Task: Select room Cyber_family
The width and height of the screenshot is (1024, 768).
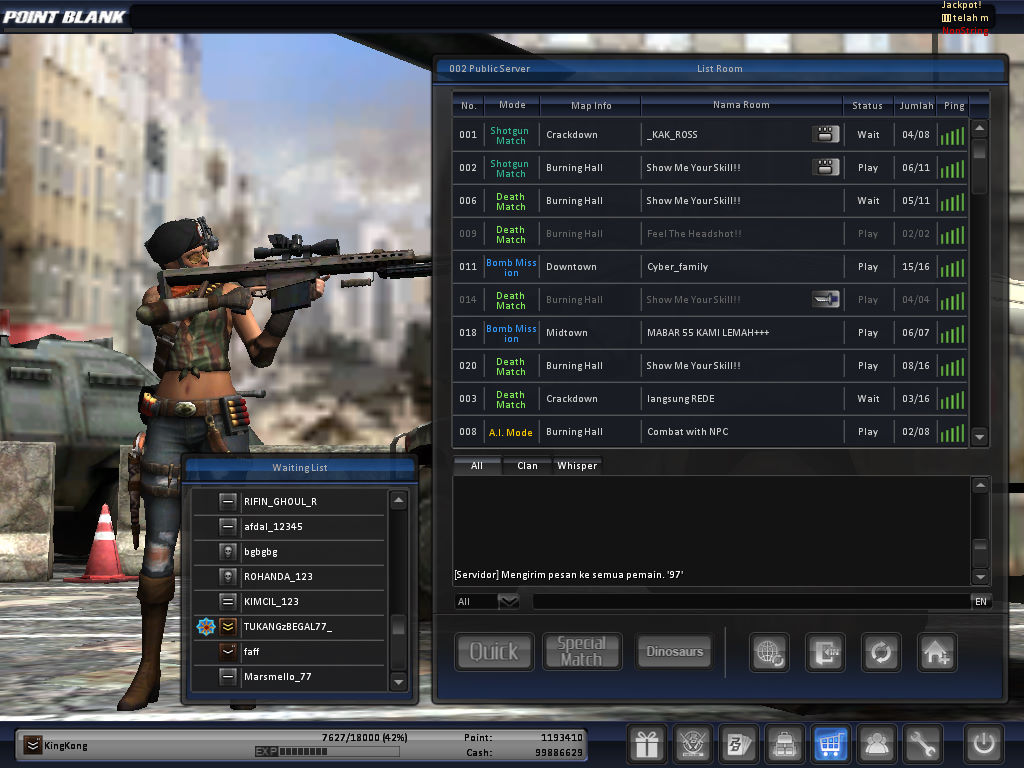Action: 709,266
